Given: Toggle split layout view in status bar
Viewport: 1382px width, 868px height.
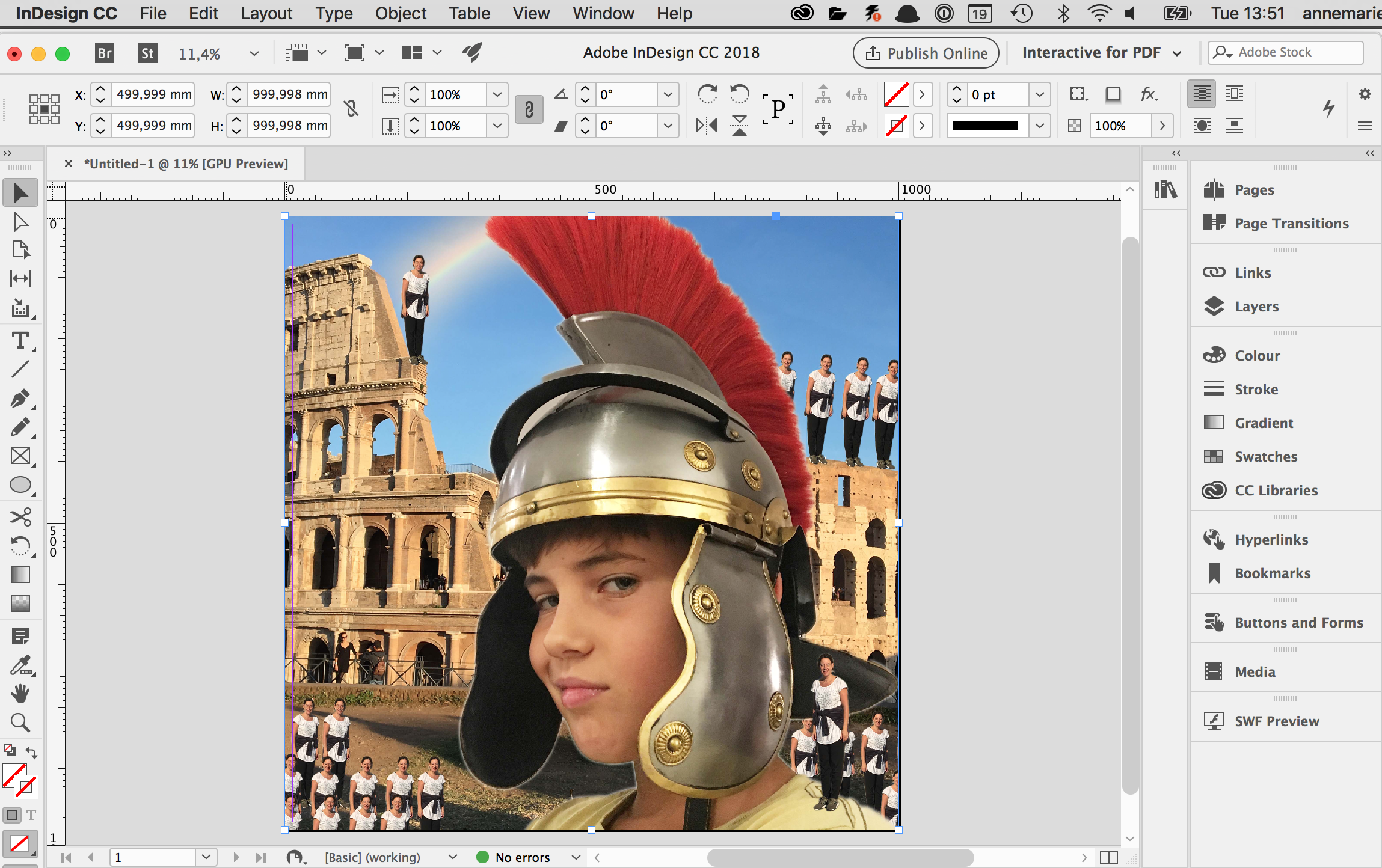Looking at the screenshot, I should pyautogui.click(x=1108, y=857).
